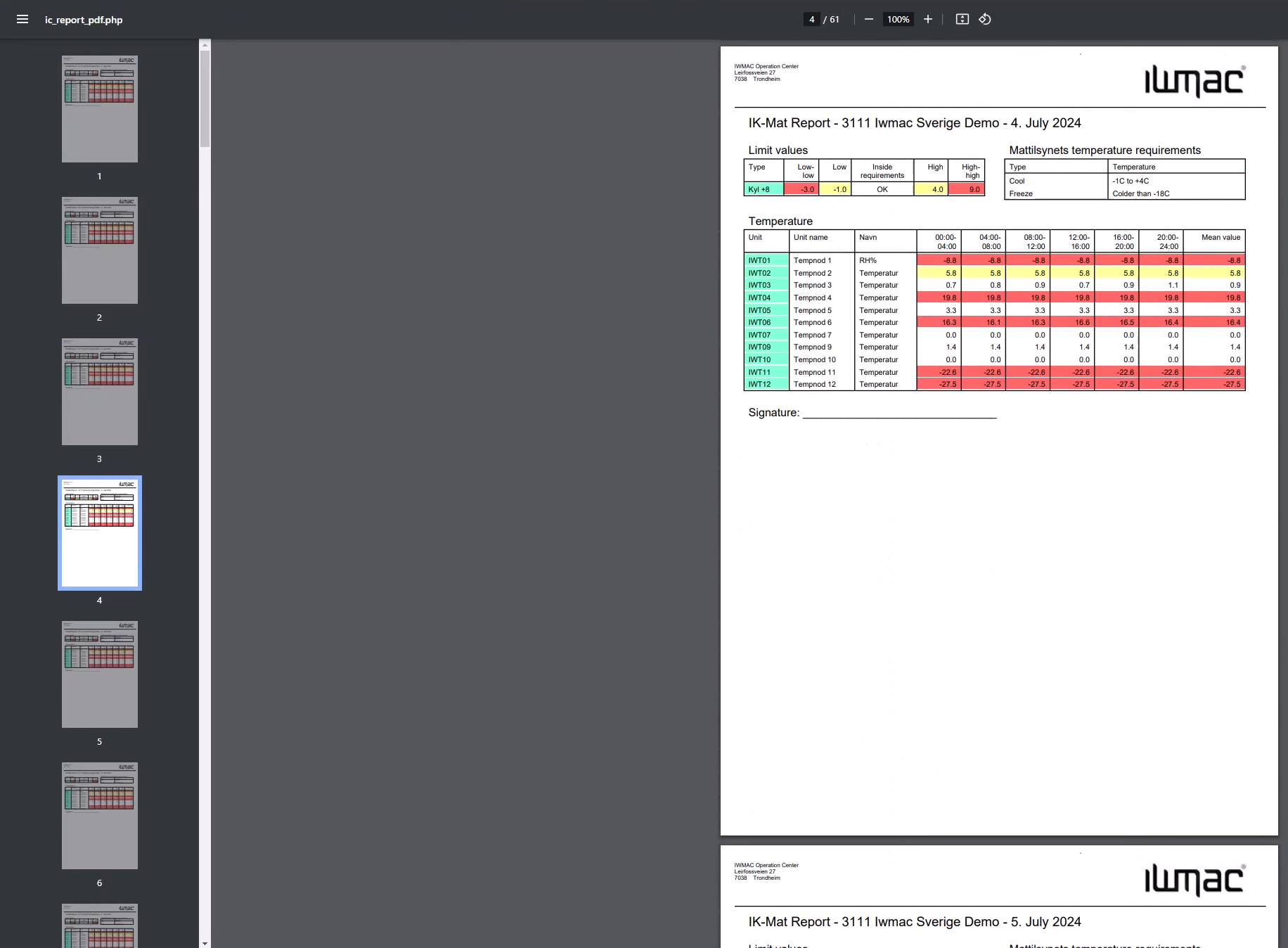Click the Iwmac logo on page 4
The image size is (1288, 948).
(1195, 80)
